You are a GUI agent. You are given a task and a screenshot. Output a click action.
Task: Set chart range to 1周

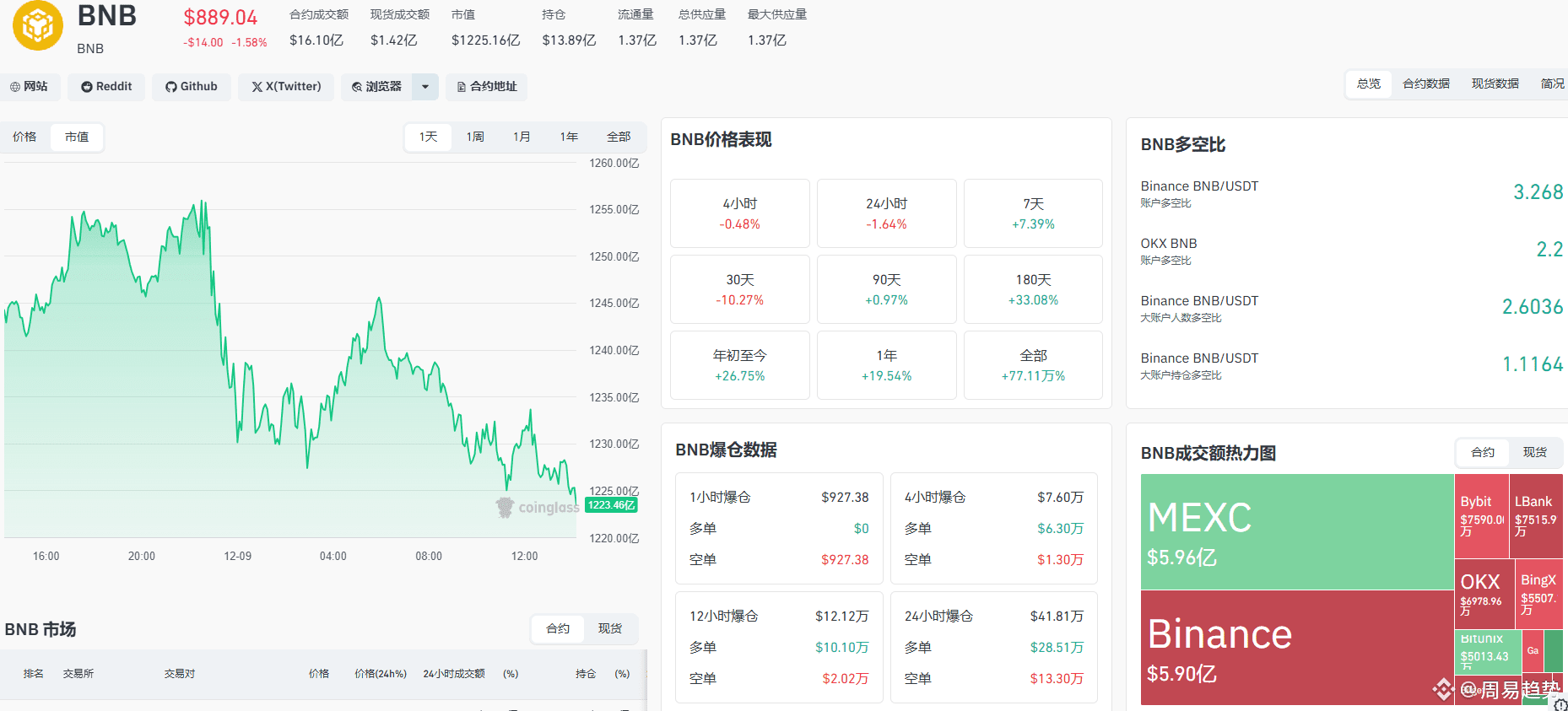[x=475, y=137]
